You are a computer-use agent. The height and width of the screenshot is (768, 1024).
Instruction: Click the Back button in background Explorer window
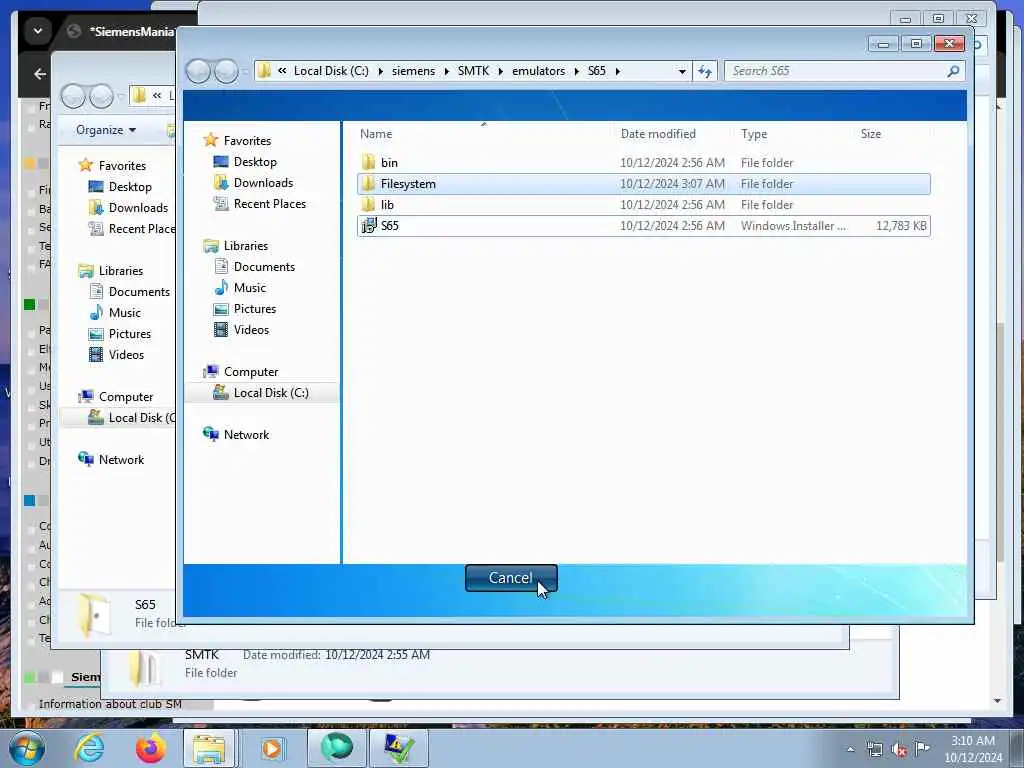point(73,97)
